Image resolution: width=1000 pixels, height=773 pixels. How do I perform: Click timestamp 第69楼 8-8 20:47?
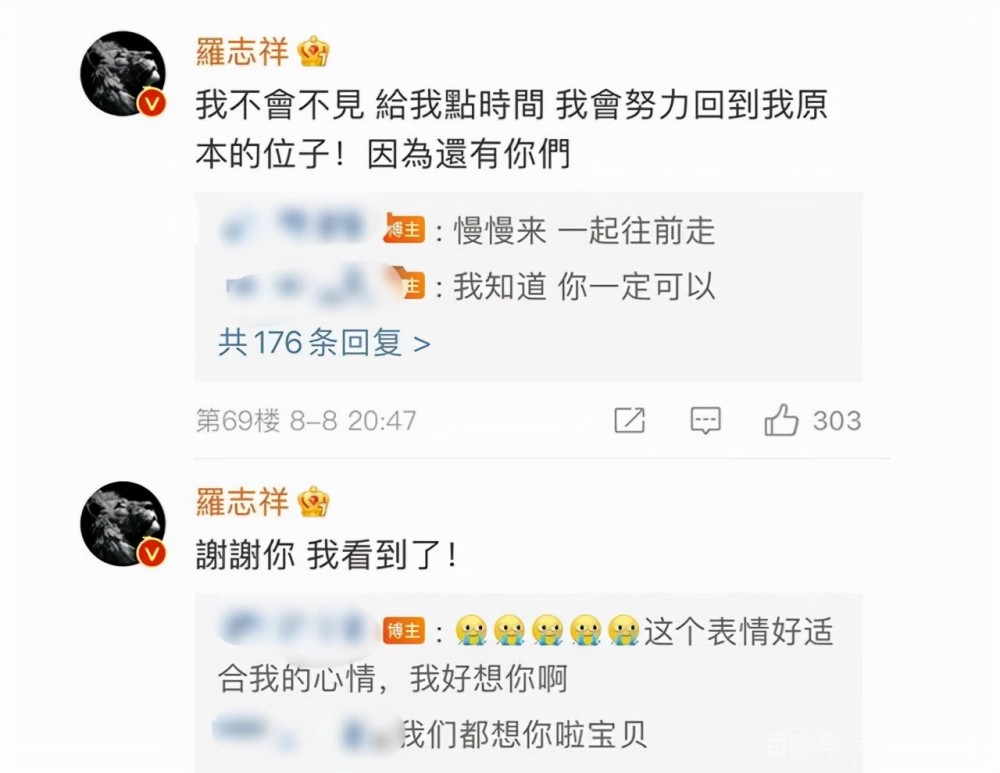click(x=306, y=421)
